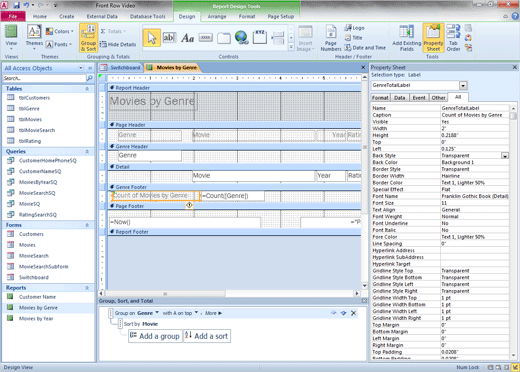520x372 pixels.
Task: Switch to the Page Setup tab
Action: [x=281, y=16]
